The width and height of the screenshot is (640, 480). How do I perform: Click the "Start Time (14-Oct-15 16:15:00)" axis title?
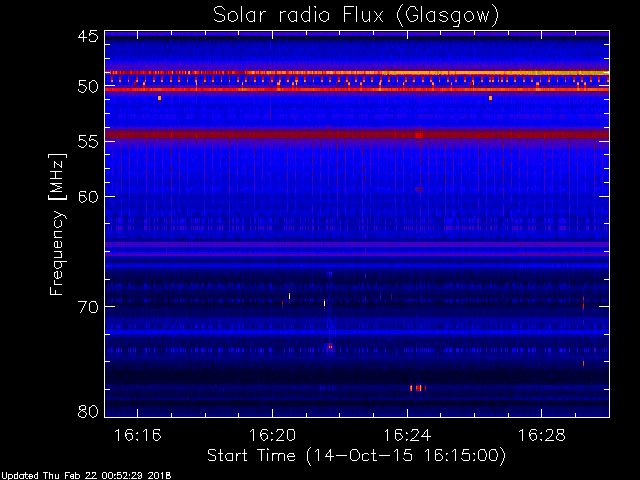point(356,456)
